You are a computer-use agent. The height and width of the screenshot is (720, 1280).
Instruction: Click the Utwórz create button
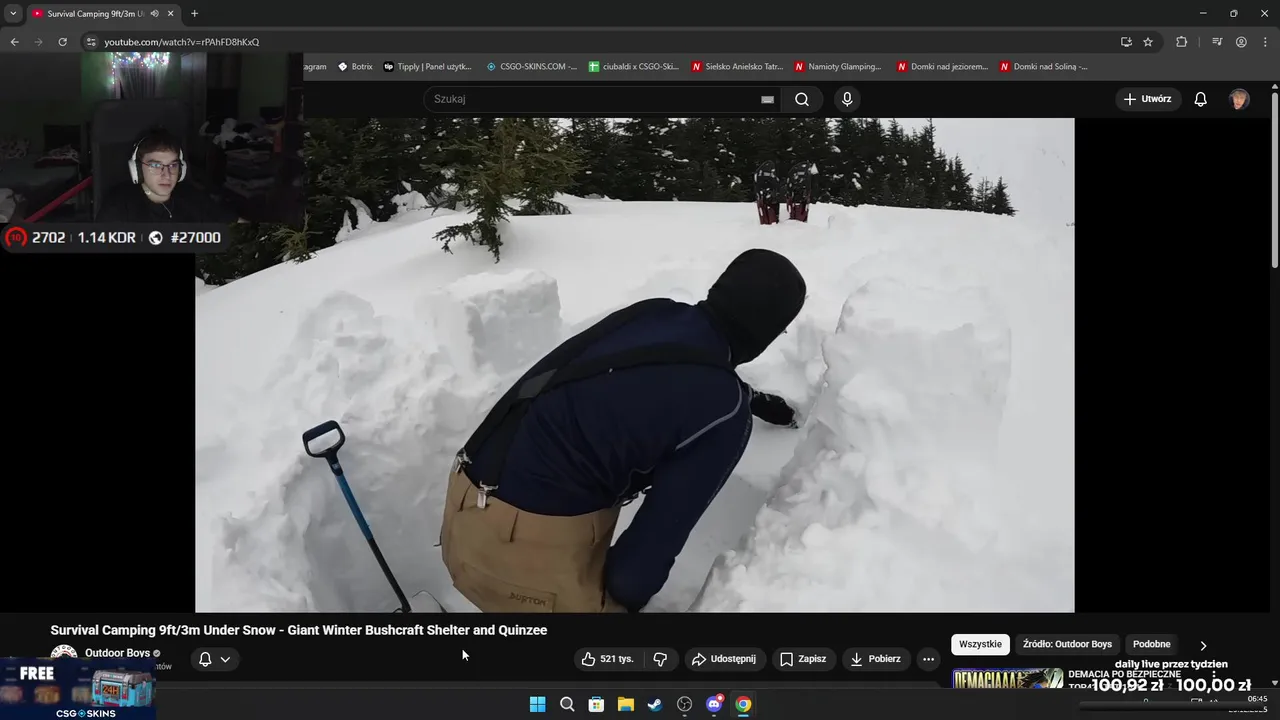(x=1147, y=99)
